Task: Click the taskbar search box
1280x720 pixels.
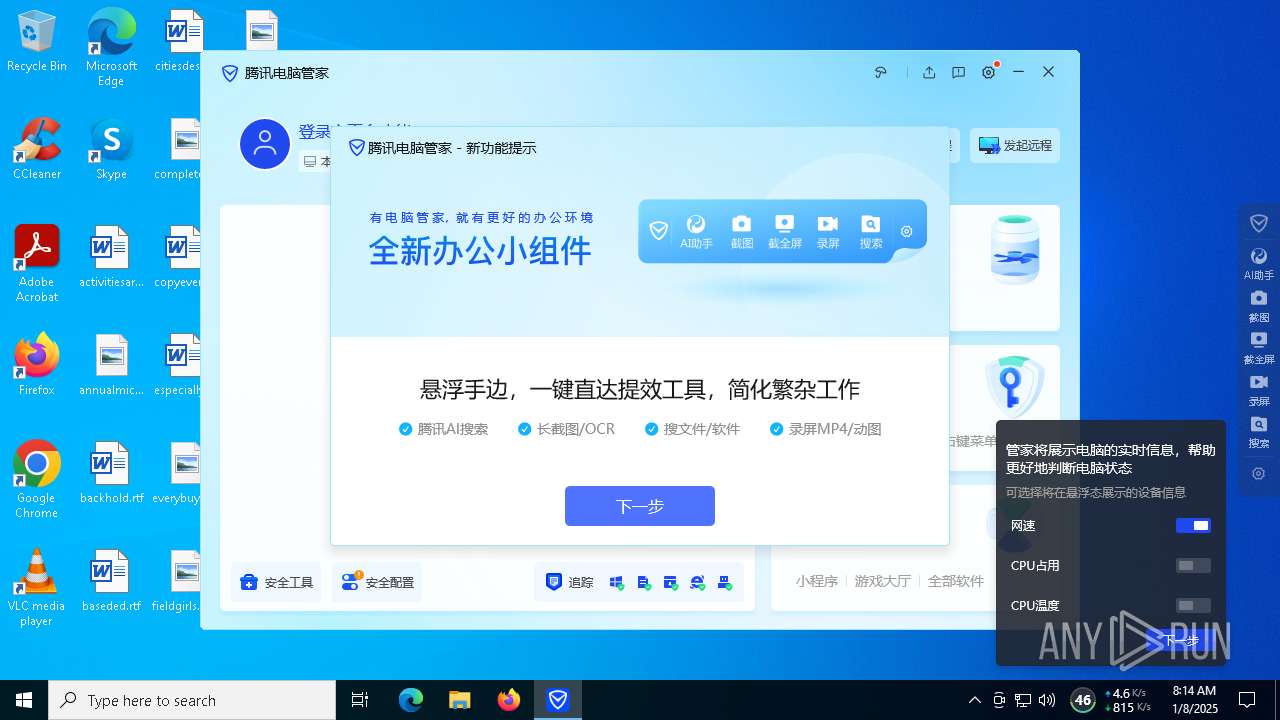Action: (192, 700)
